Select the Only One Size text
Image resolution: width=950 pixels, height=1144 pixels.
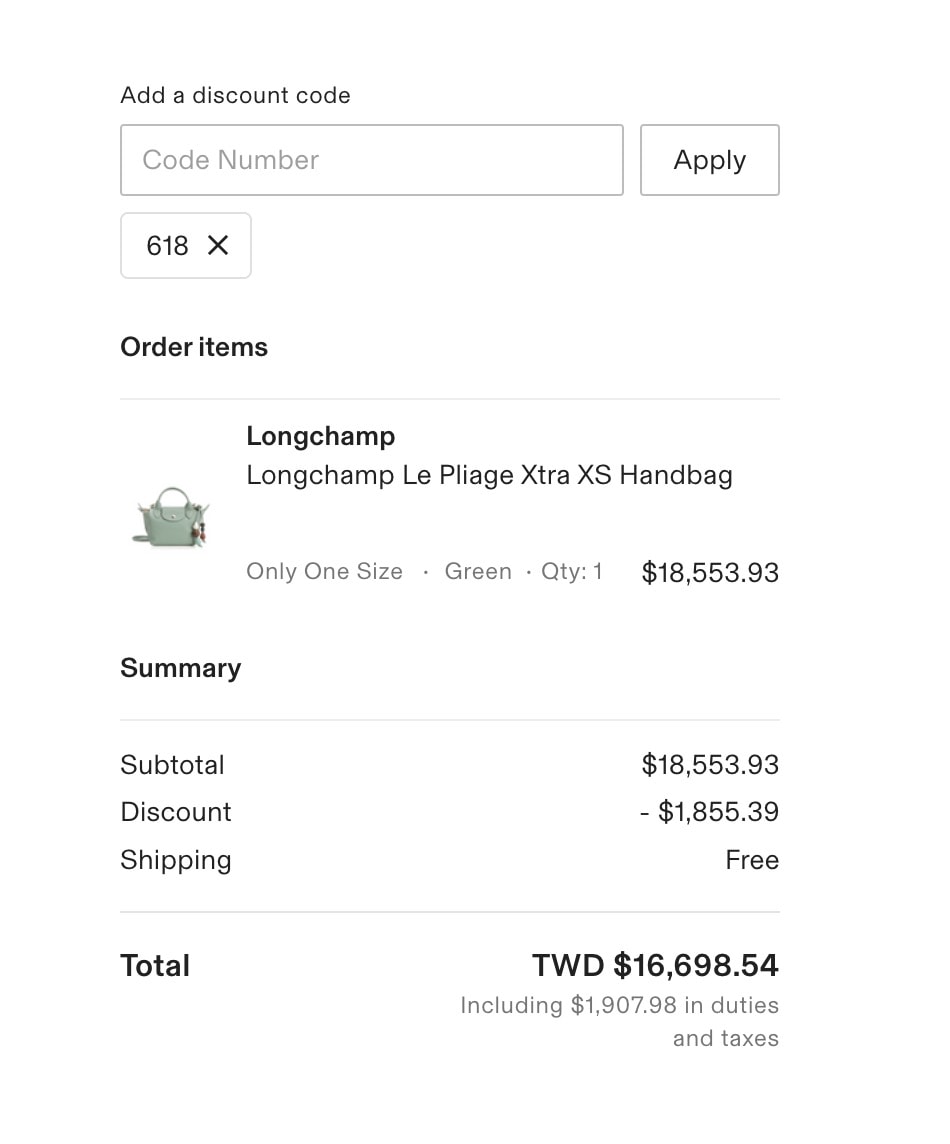(324, 571)
